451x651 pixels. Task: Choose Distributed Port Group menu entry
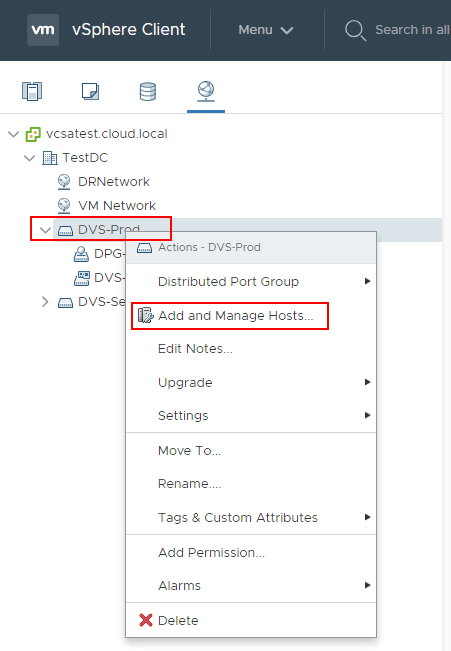tap(251, 281)
